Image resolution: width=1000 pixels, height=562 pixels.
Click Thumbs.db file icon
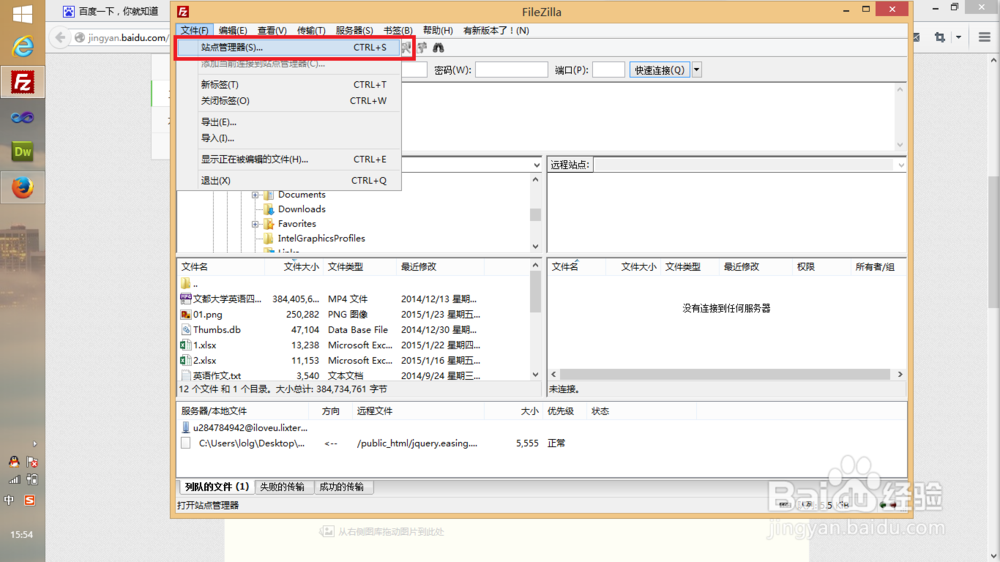[x=186, y=330]
